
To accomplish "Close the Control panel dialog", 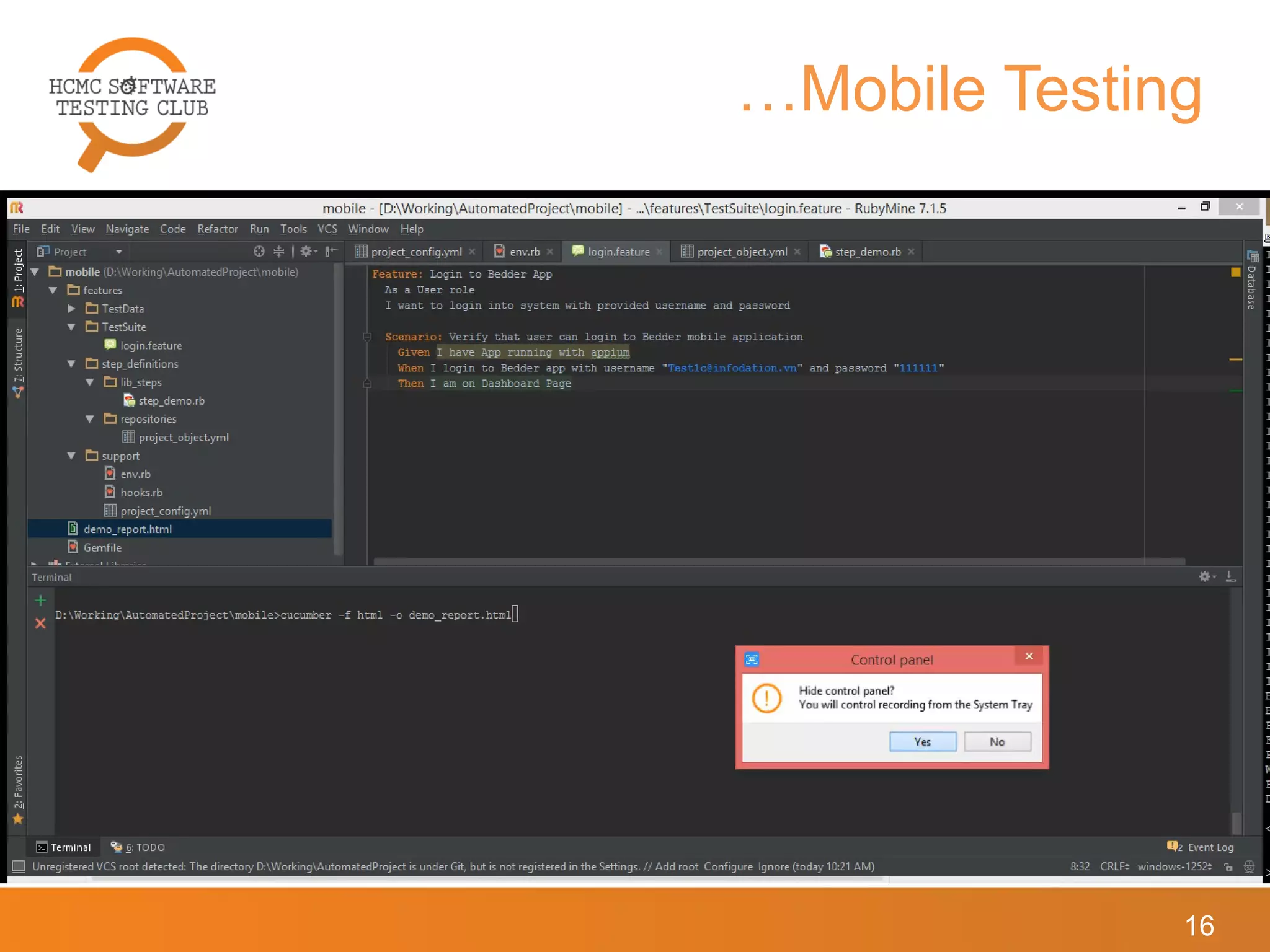I will pyautogui.click(x=1029, y=656).
